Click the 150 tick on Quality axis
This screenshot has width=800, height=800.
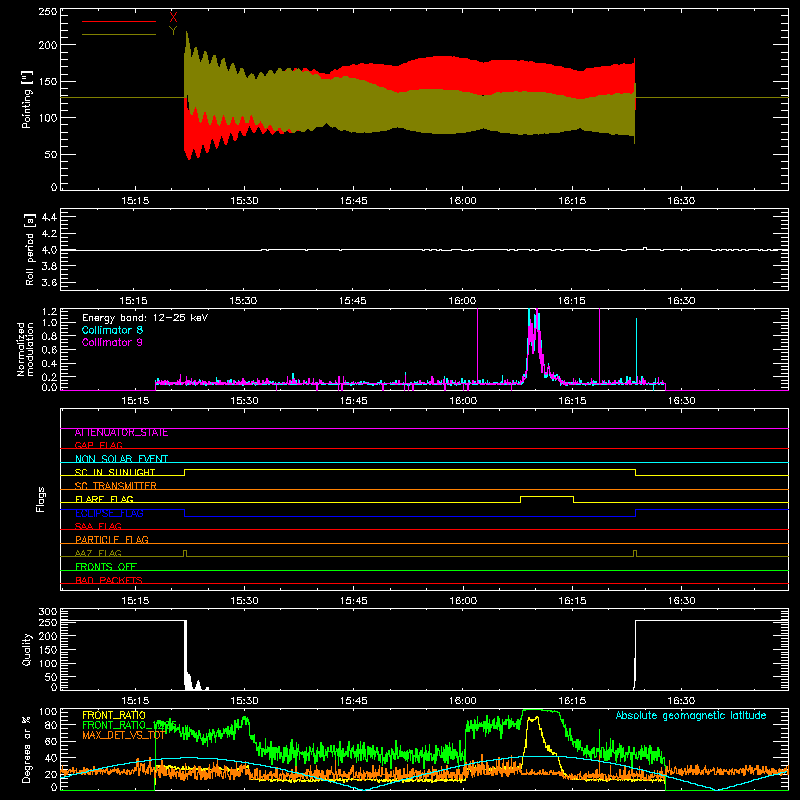pos(48,650)
